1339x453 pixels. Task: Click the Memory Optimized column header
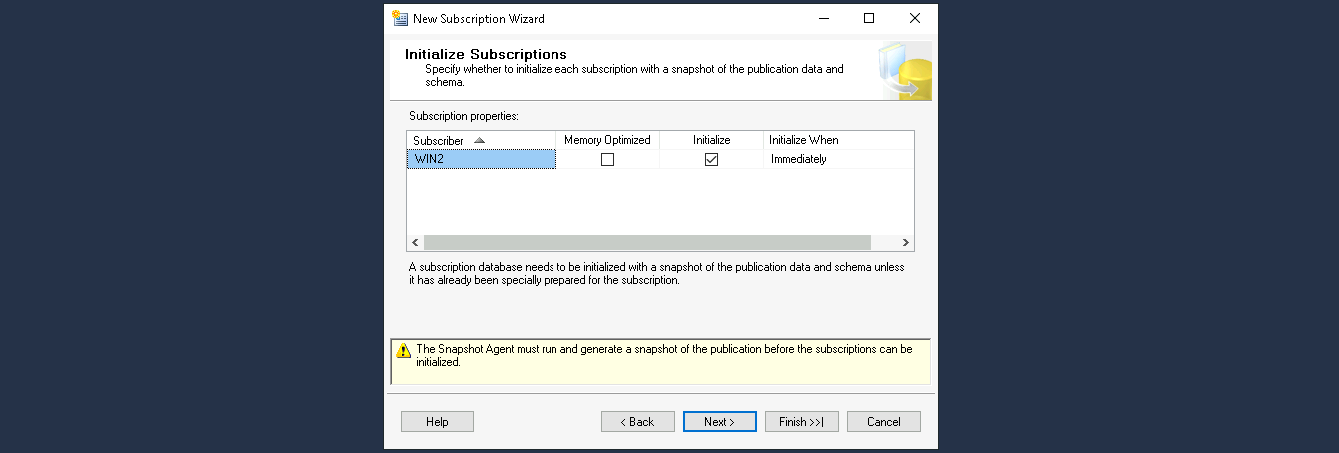coord(607,140)
